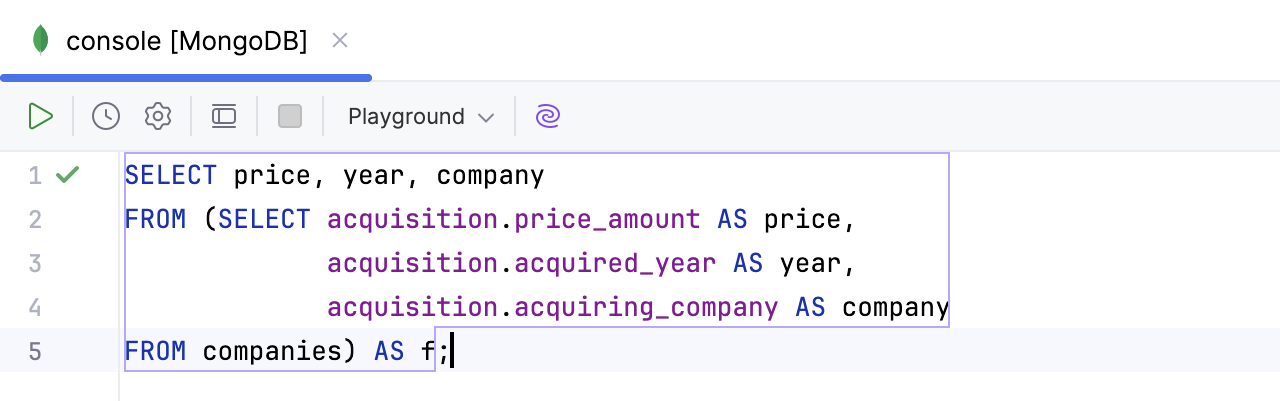Click line number 3 in the gutter

(35, 263)
